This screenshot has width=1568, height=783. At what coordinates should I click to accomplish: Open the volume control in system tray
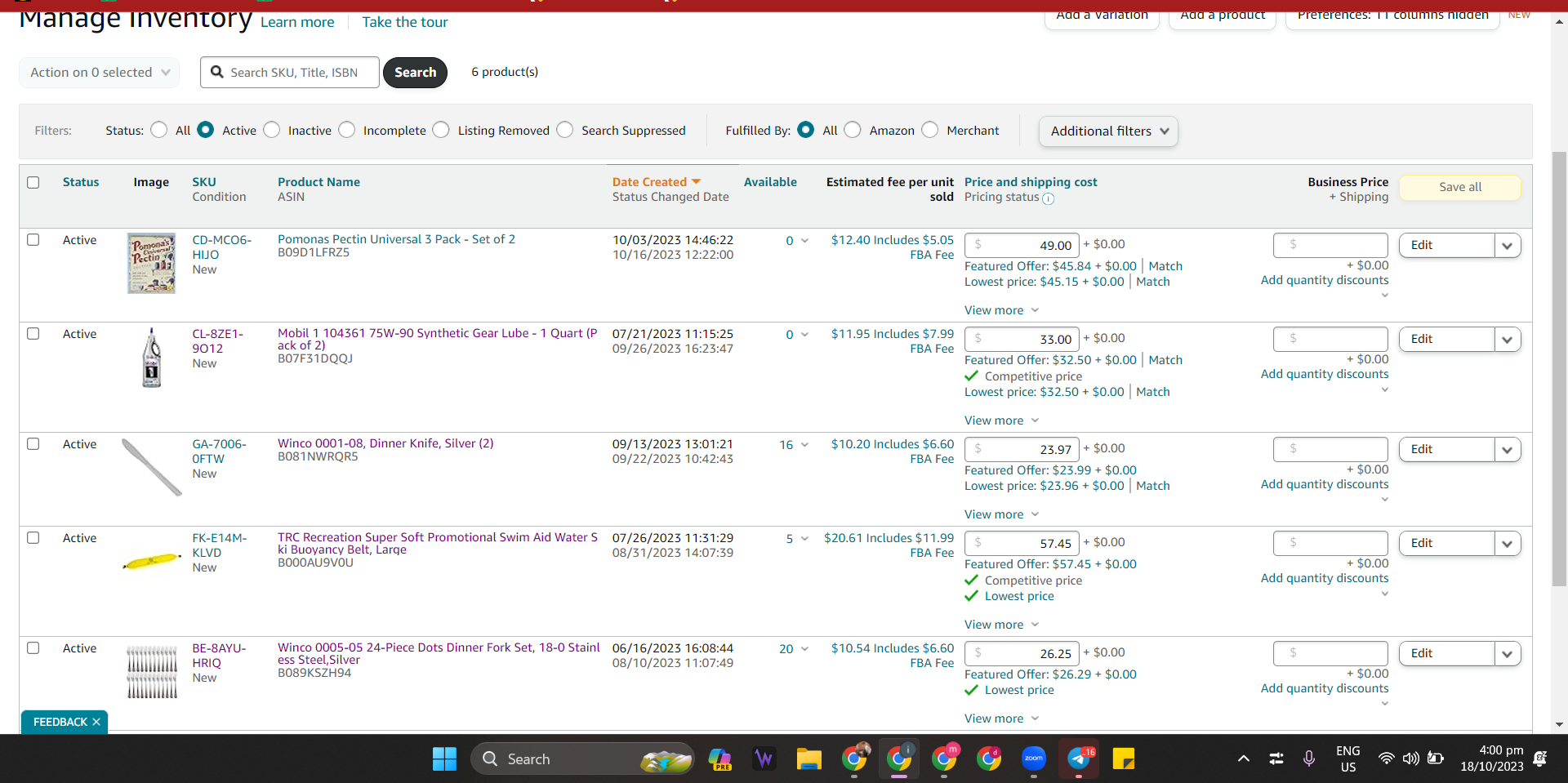click(x=1410, y=759)
